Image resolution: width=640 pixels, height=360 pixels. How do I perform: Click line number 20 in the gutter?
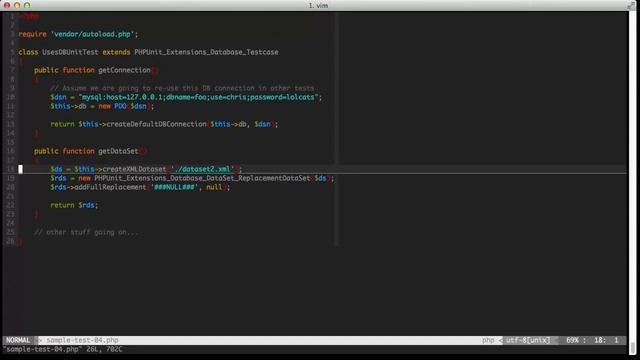click(11, 187)
